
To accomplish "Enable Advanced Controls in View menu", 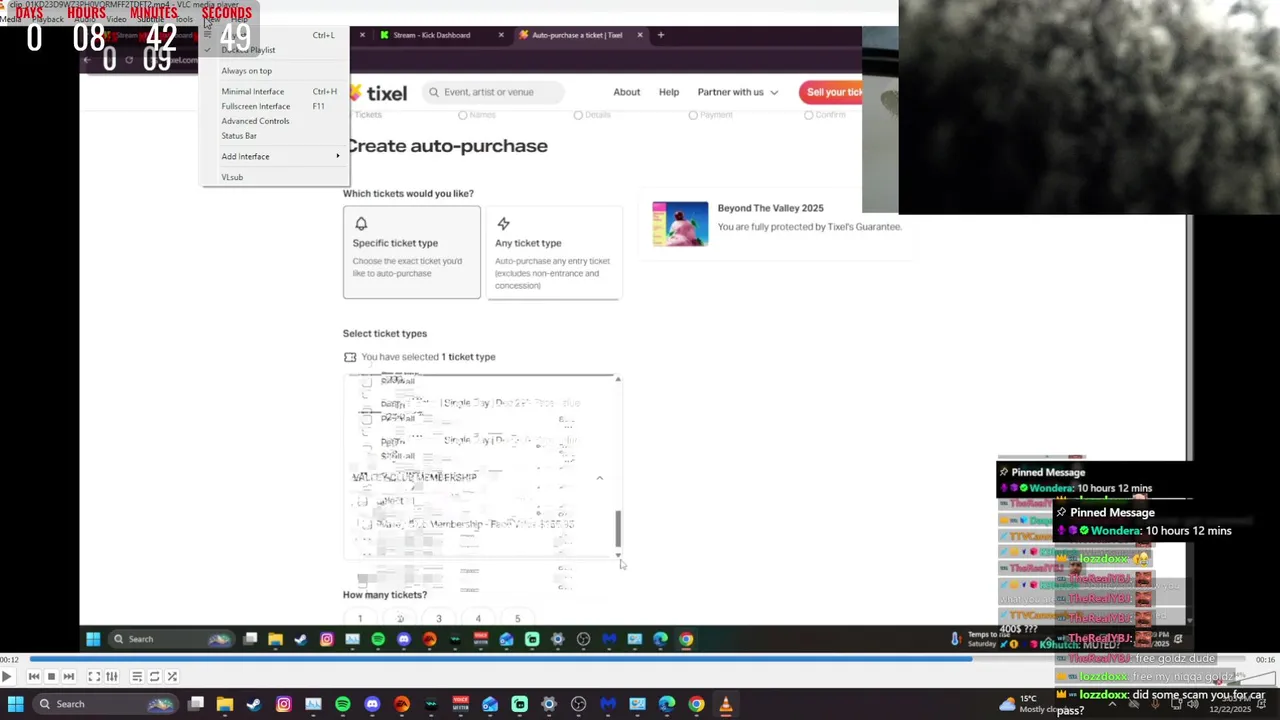I will (x=275, y=121).
